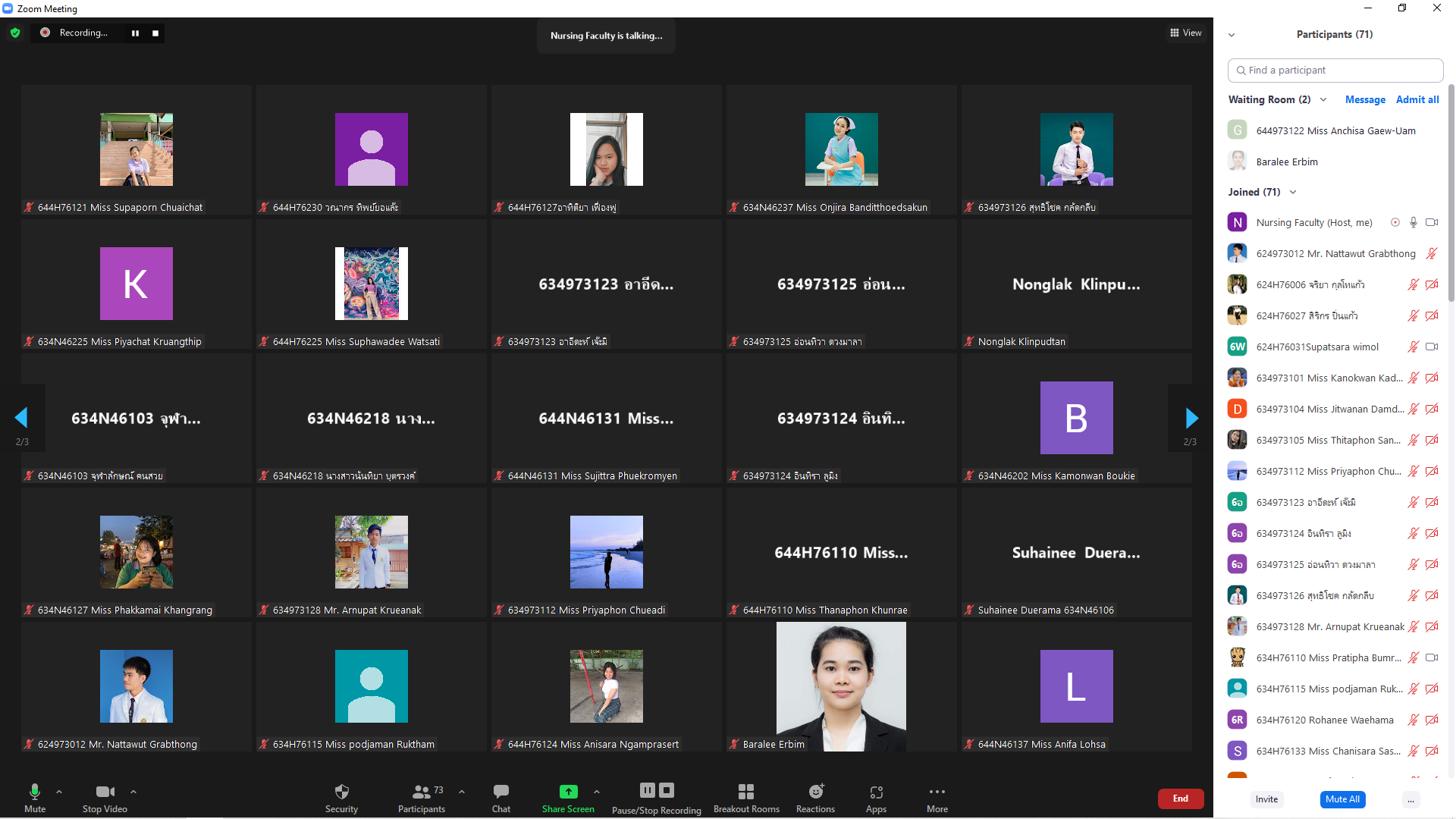The height and width of the screenshot is (819, 1456).
Task: Mute the host microphone in toolbar
Action: point(35,792)
